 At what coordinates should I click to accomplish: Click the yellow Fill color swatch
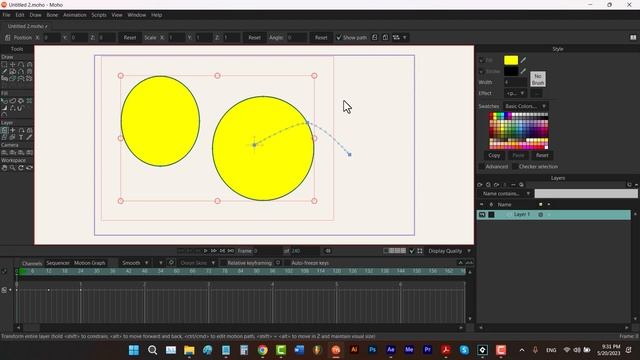pyautogui.click(x=511, y=60)
